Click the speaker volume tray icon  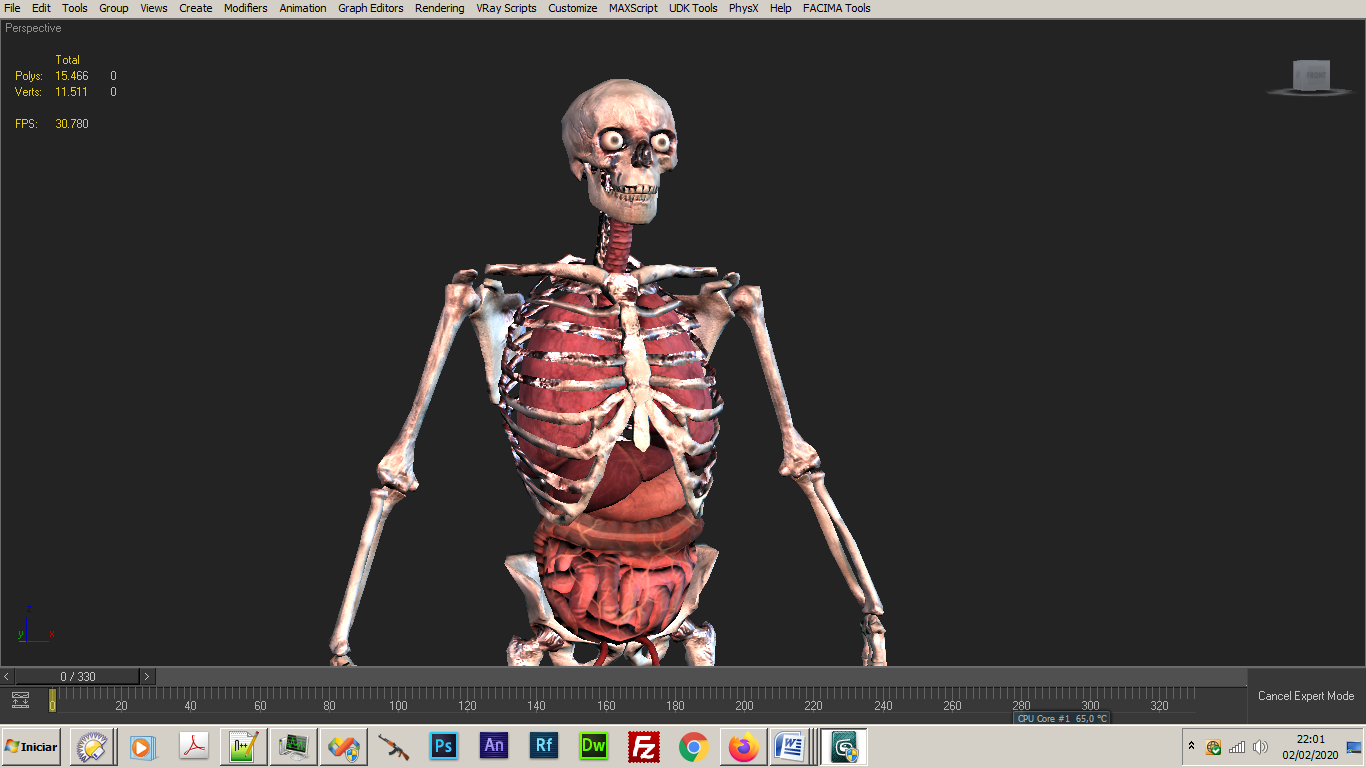(x=1260, y=747)
